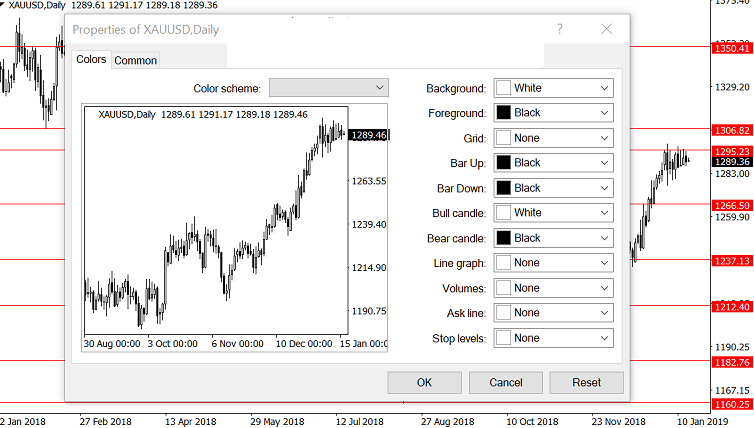Viewport: 754px width, 428px height.
Task: Open the Bar Up color dropdown
Action: pyautogui.click(x=553, y=163)
